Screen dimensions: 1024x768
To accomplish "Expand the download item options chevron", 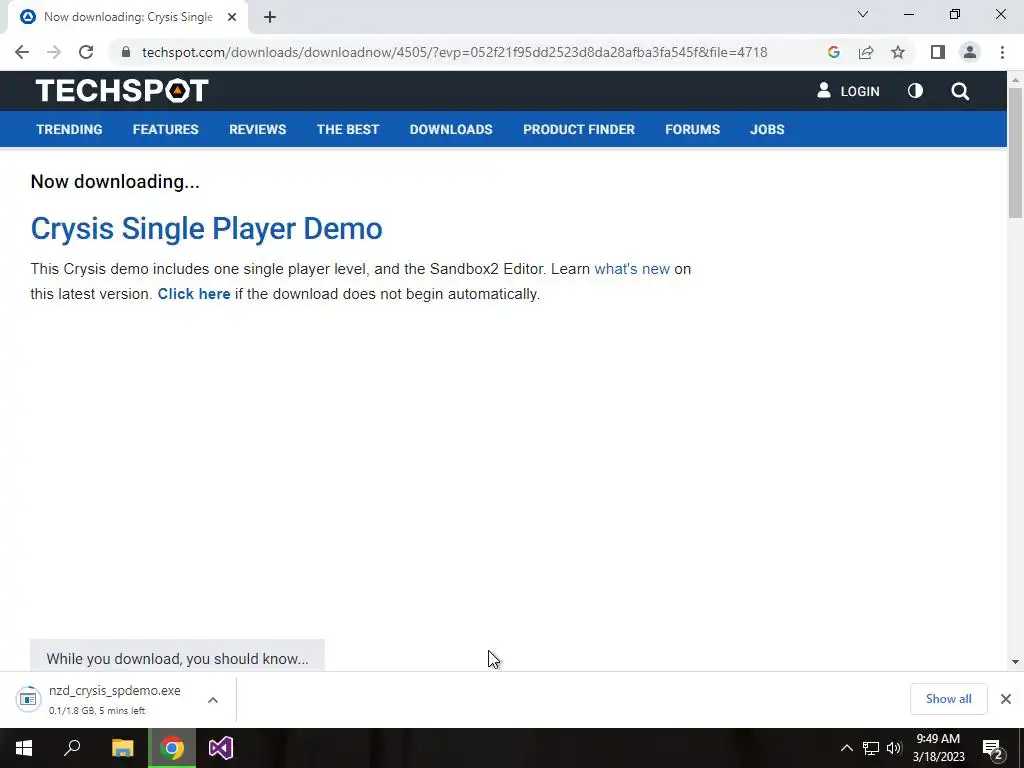I will [x=213, y=699].
